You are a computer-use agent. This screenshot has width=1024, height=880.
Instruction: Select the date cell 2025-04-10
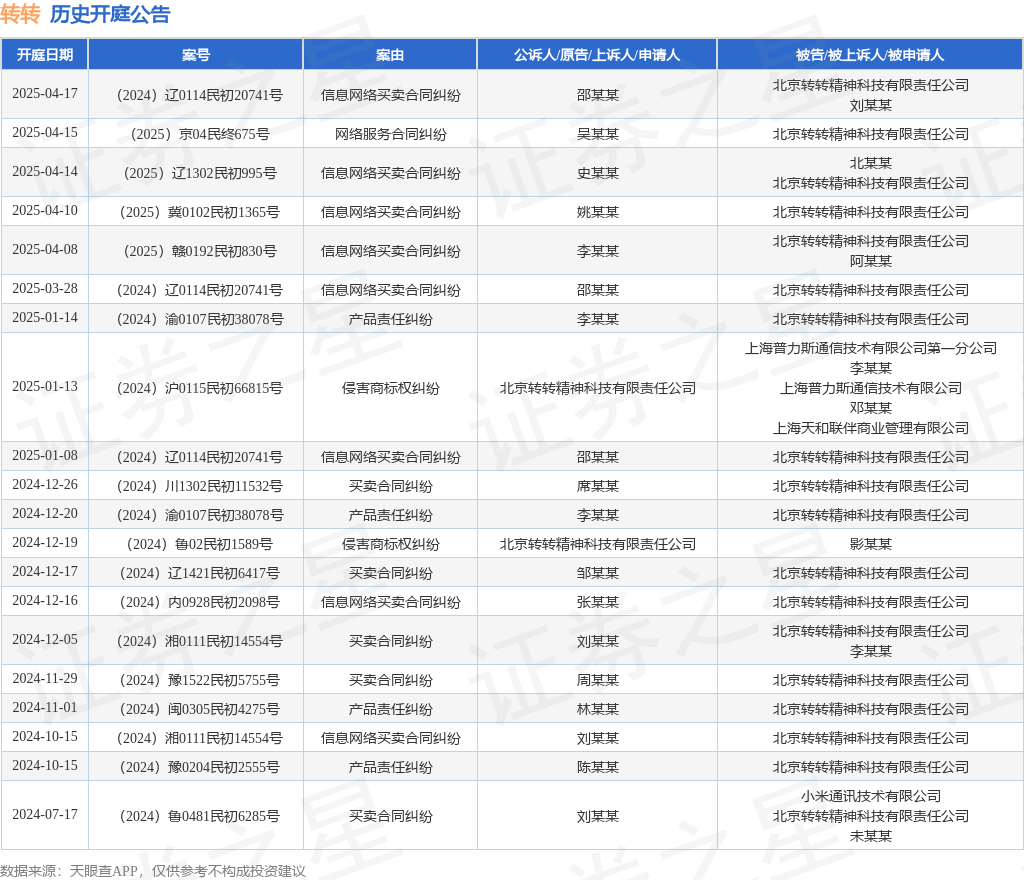45,210
